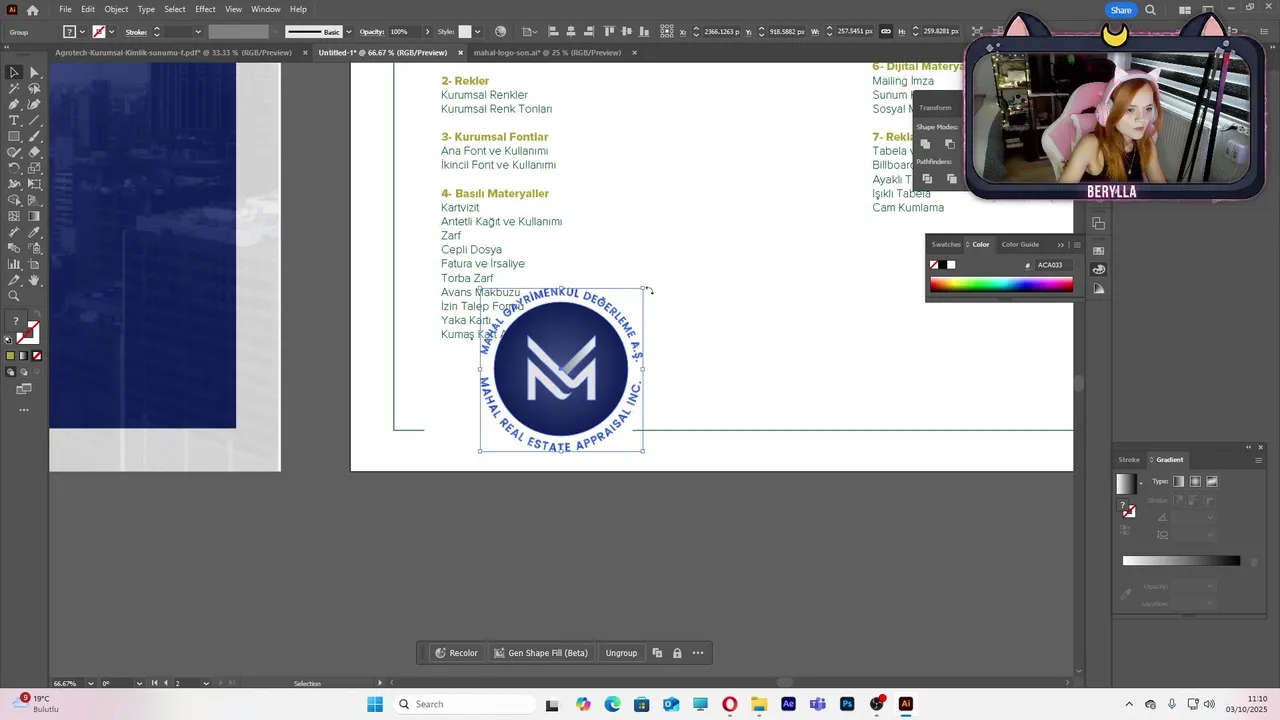Open the graphic Style dropdown
Image resolution: width=1280 pixels, height=720 pixels.
coord(478,32)
